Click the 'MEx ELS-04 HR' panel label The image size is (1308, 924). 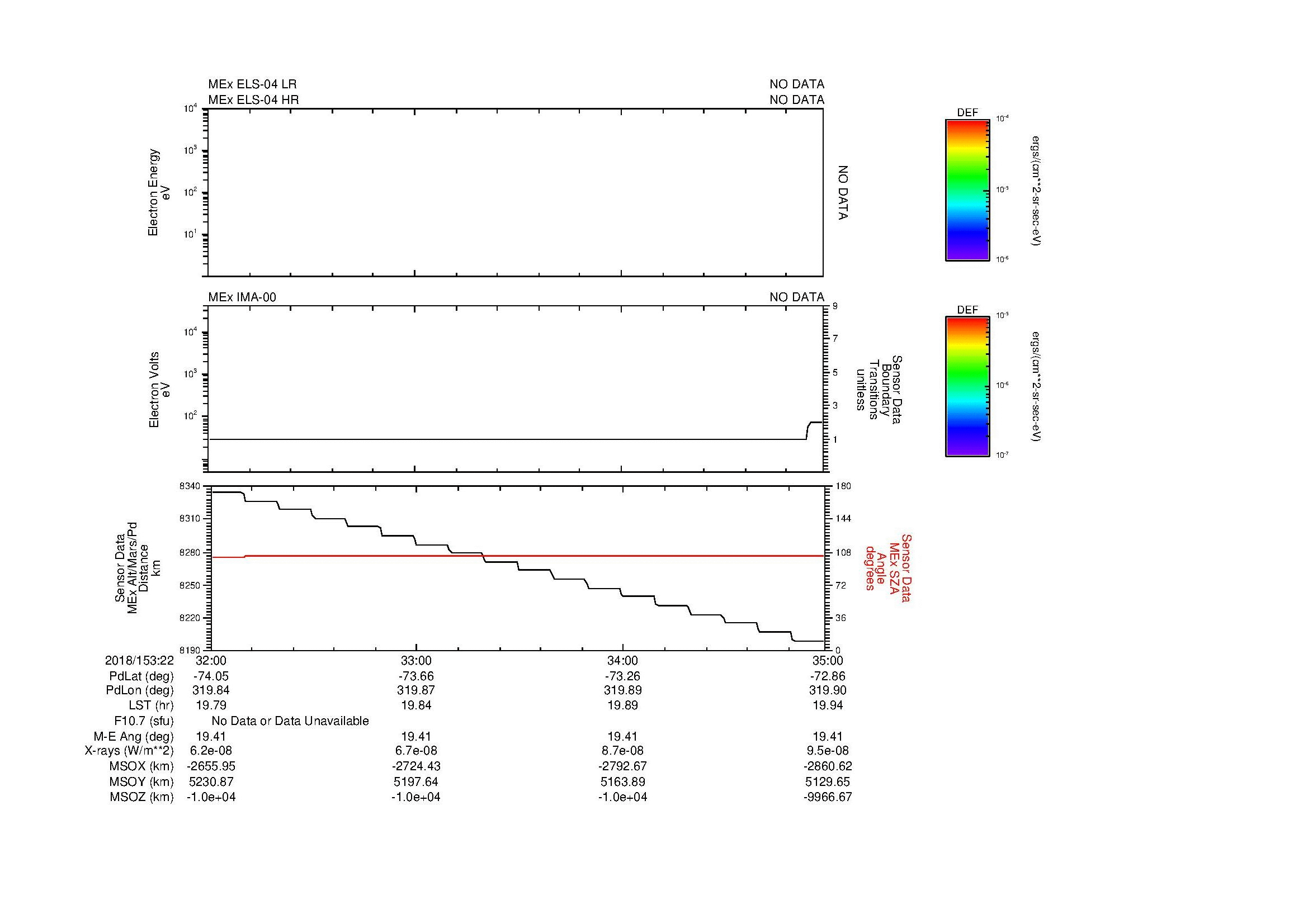click(253, 99)
